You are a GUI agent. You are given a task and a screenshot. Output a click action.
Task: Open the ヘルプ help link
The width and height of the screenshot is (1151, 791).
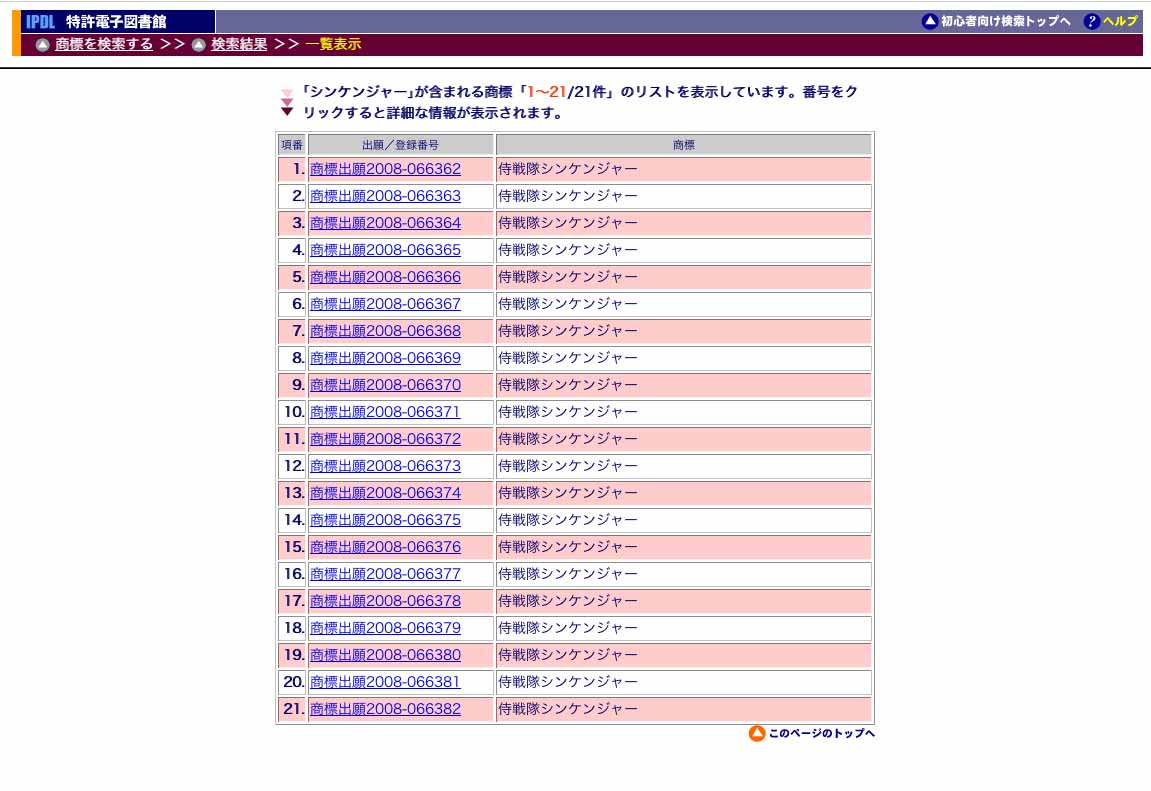coord(1121,21)
